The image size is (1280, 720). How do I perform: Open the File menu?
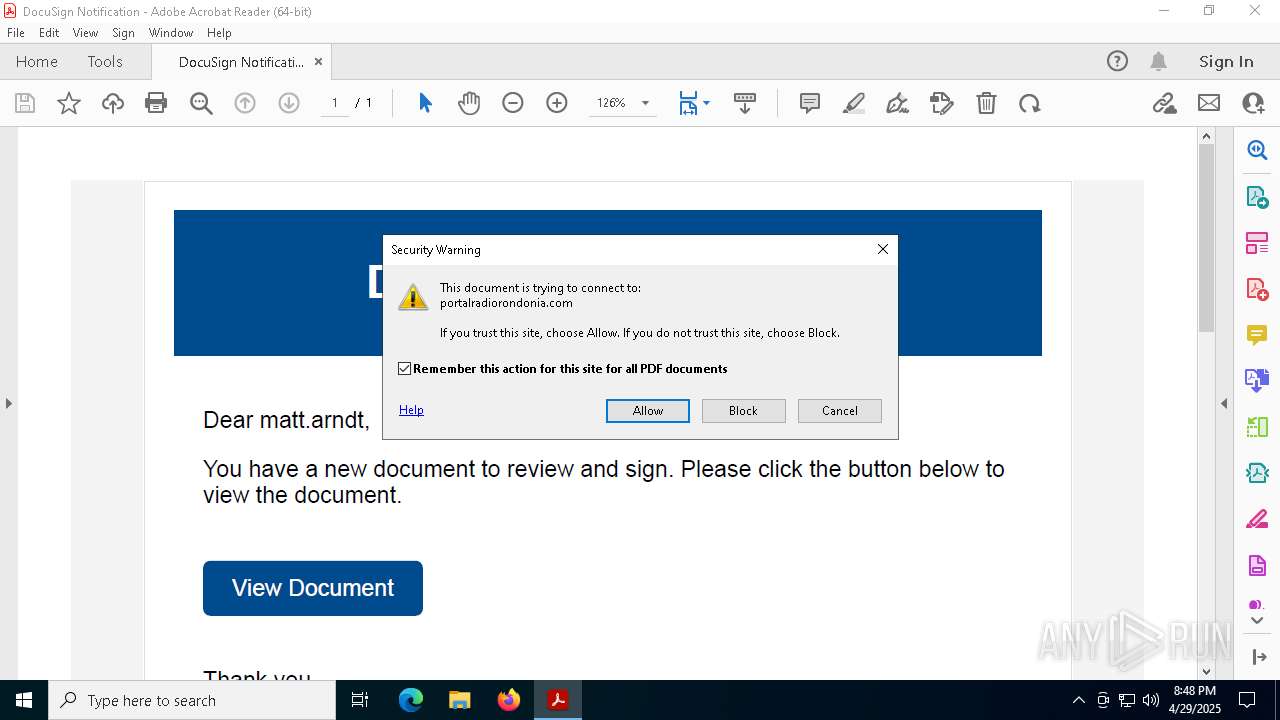(x=16, y=33)
